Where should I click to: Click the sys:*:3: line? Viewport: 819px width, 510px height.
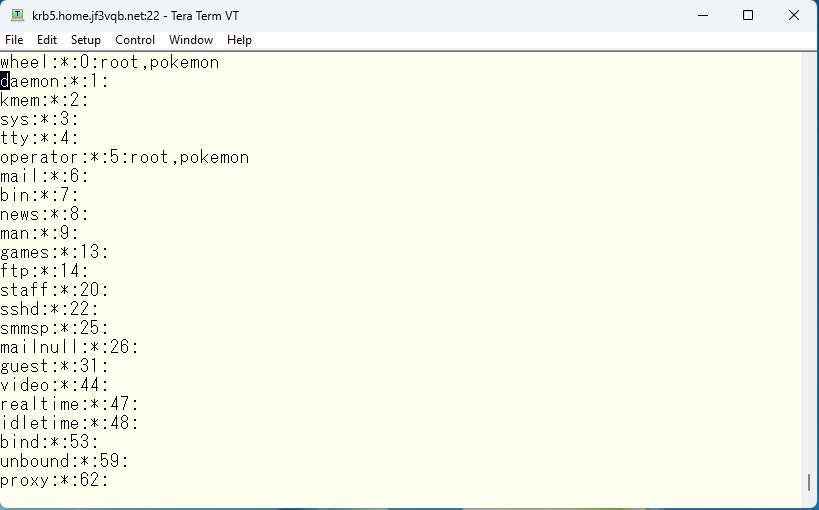pos(39,119)
